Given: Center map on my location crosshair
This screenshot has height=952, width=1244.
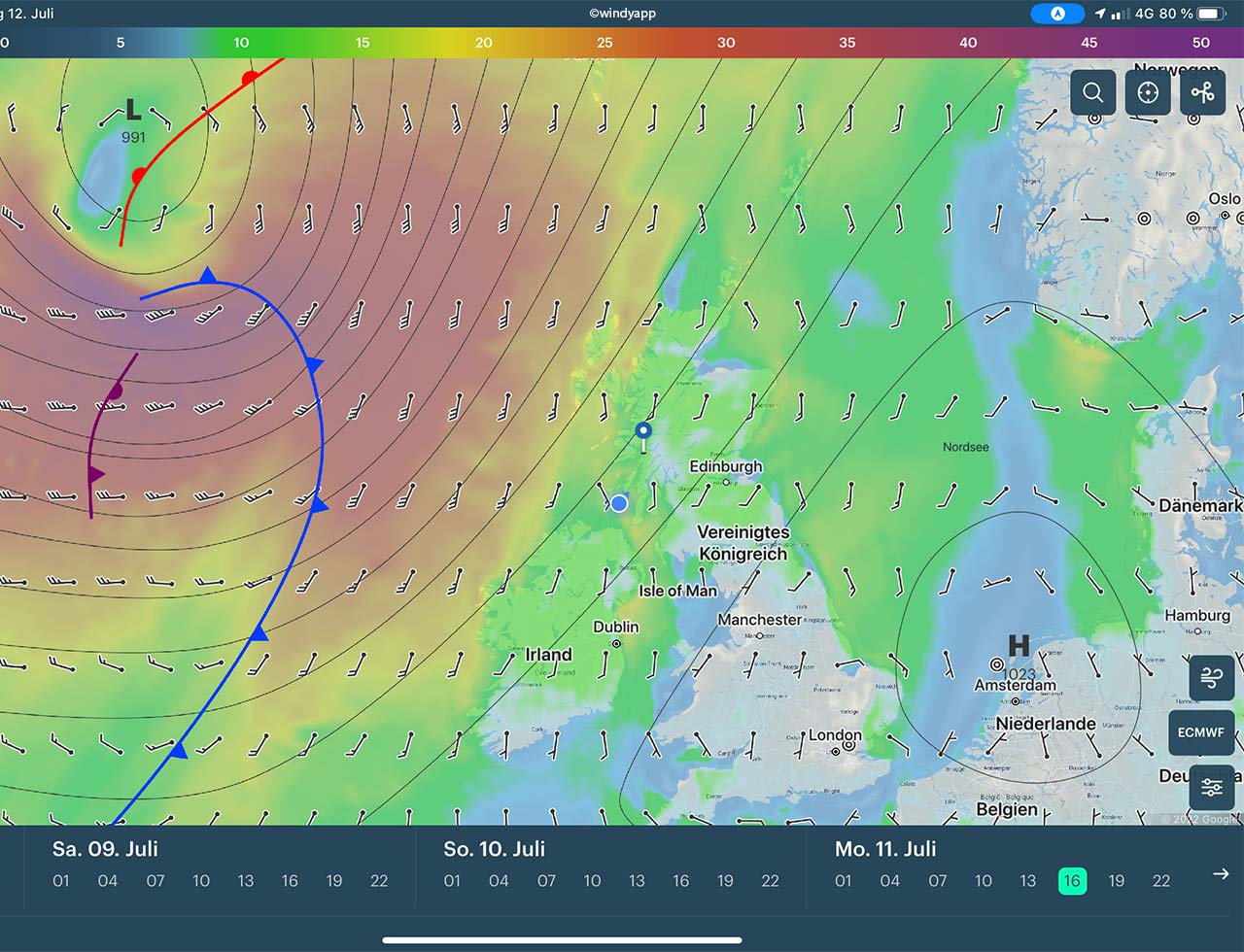Looking at the screenshot, I should (1148, 92).
